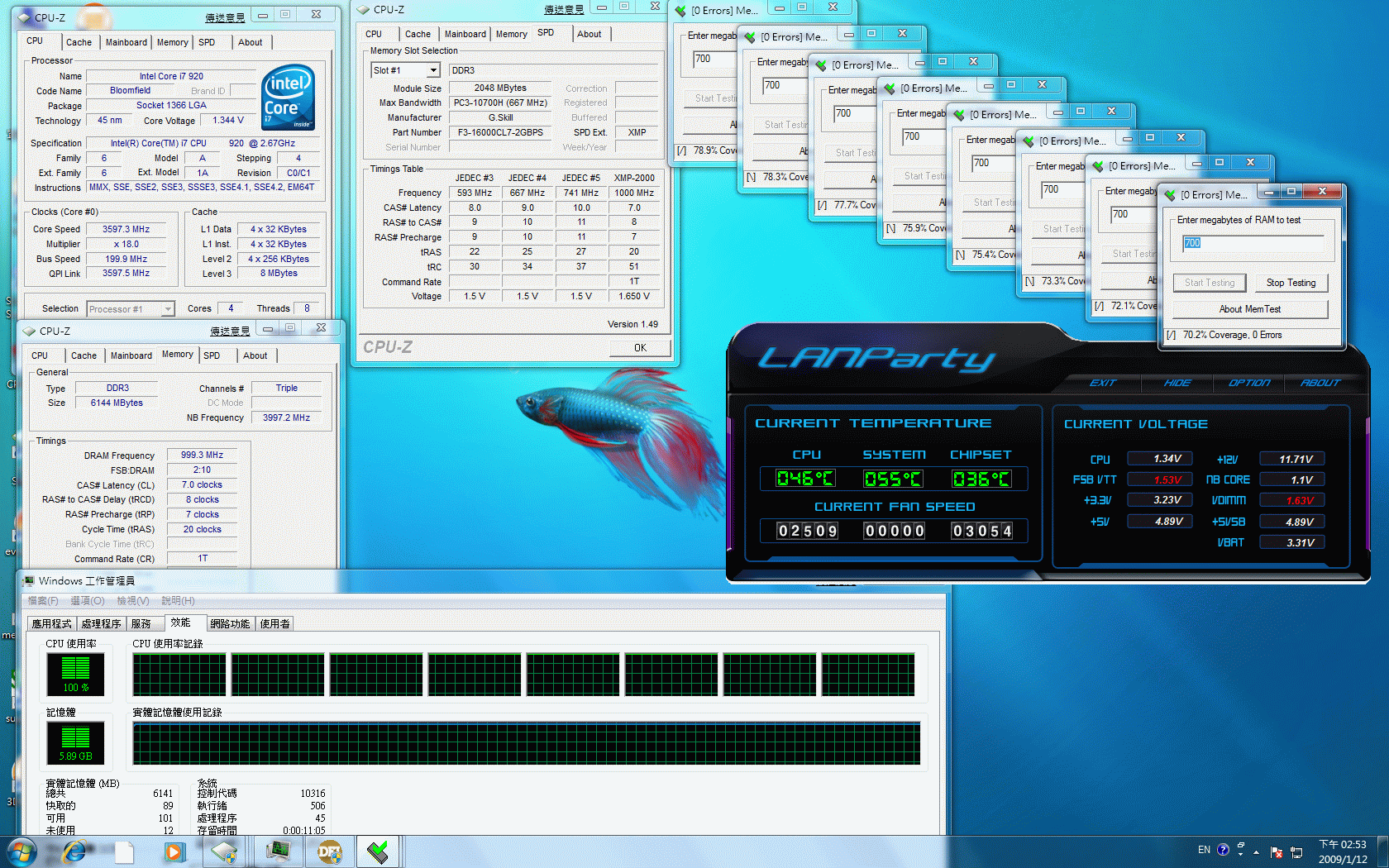This screenshot has height=868, width=1389.
Task: Open the 選項(O) menu in Task Manager
Action: pyautogui.click(x=88, y=601)
